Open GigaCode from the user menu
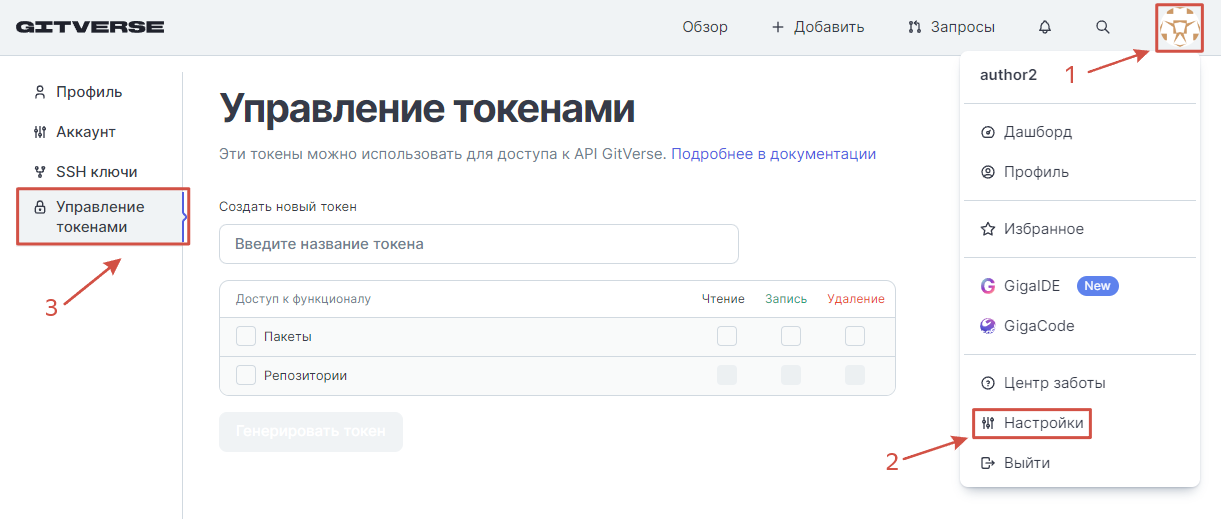 (1038, 326)
